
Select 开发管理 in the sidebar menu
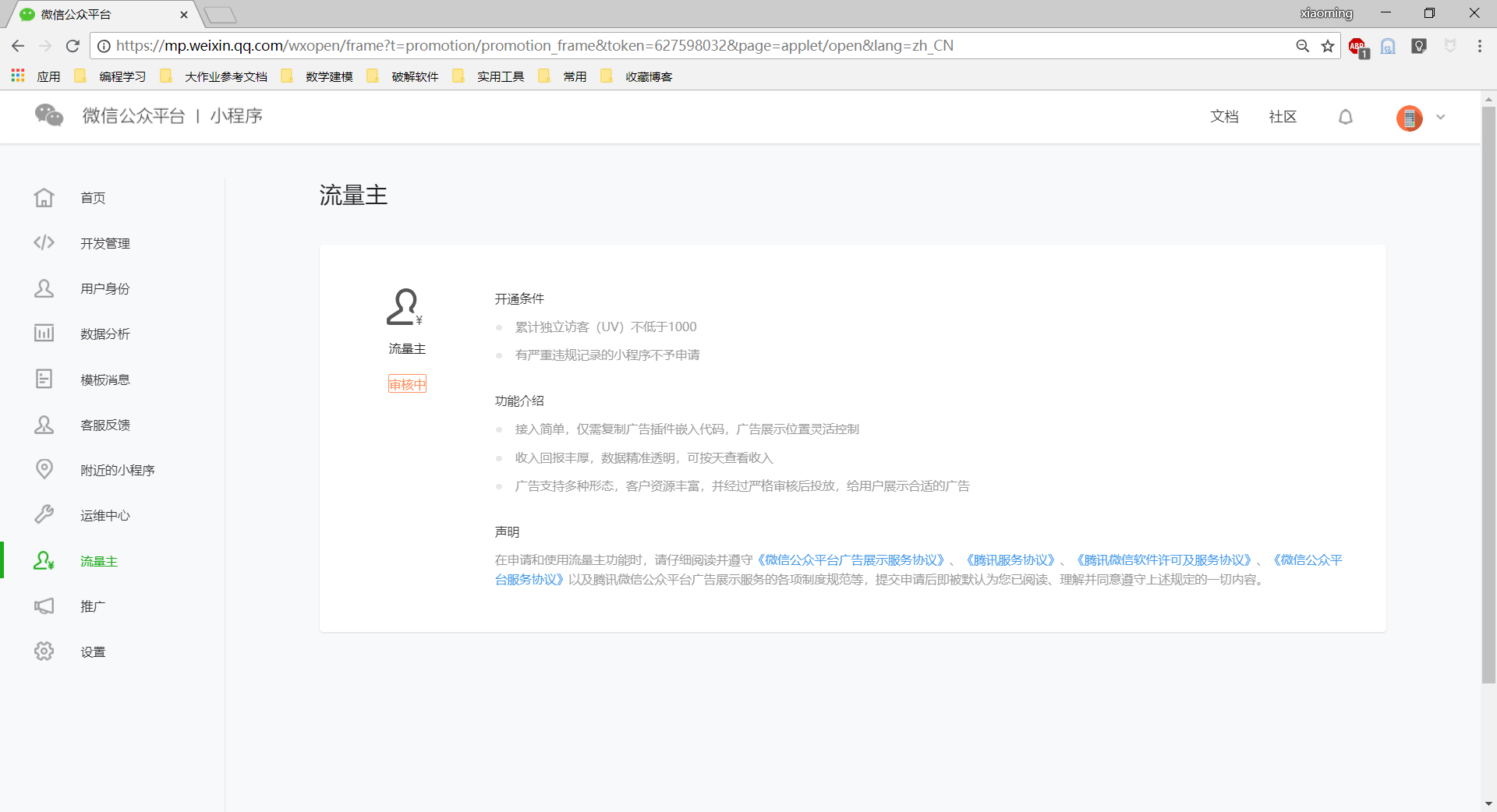[105, 243]
